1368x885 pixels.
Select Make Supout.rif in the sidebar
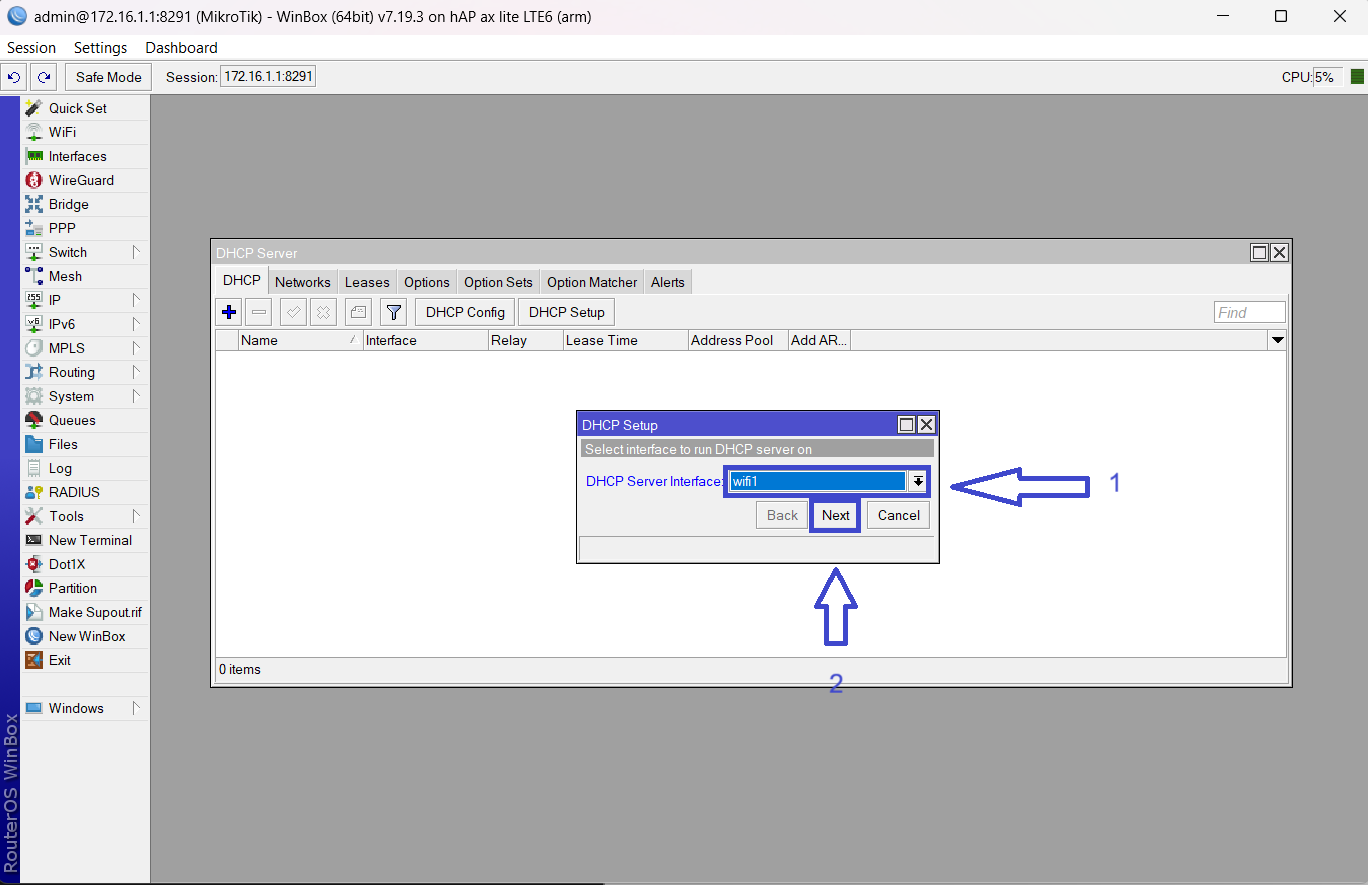click(x=85, y=612)
